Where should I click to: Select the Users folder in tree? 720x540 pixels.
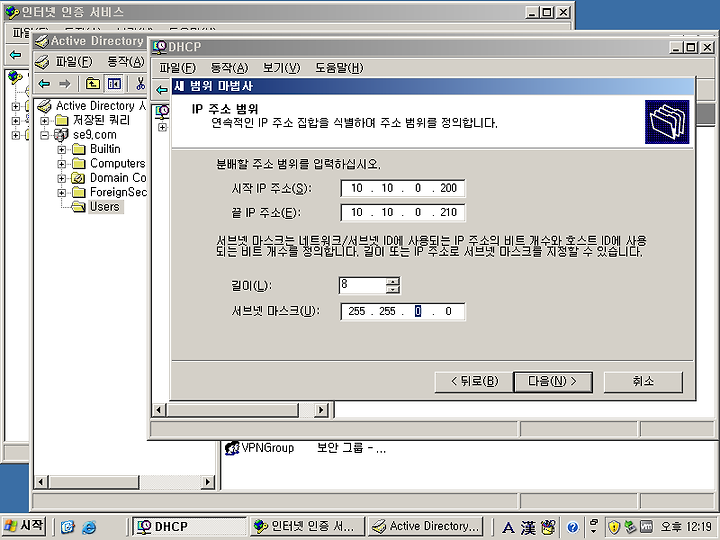(104, 207)
